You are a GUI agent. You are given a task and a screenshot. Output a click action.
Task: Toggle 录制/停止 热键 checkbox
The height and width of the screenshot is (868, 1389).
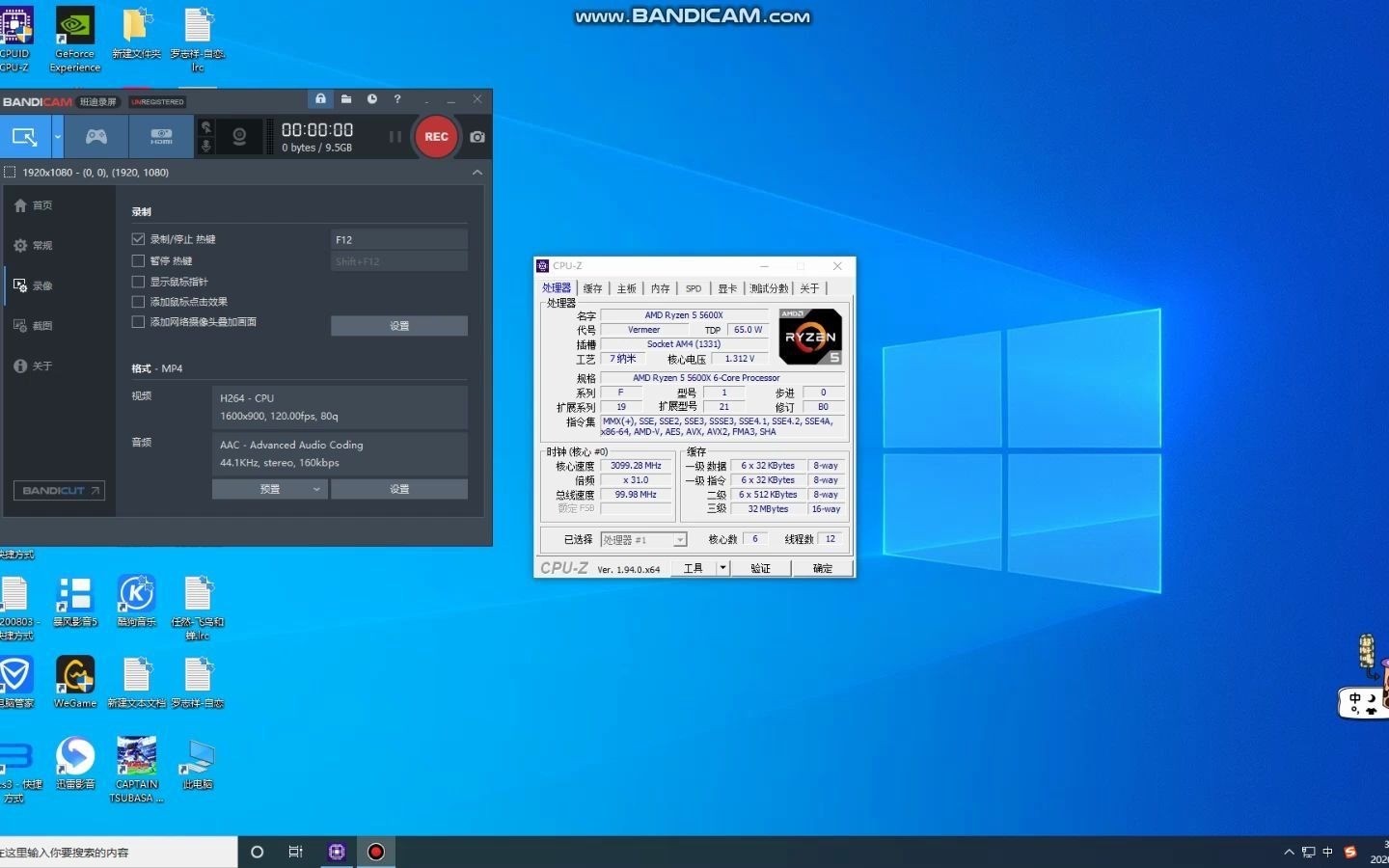138,239
